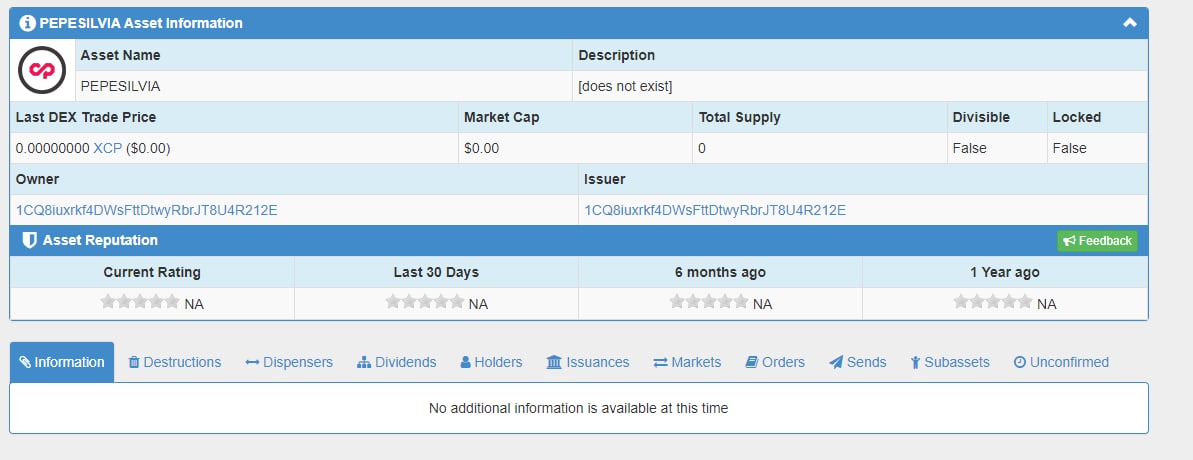
Task: Show the Holders tab
Action: click(x=492, y=362)
